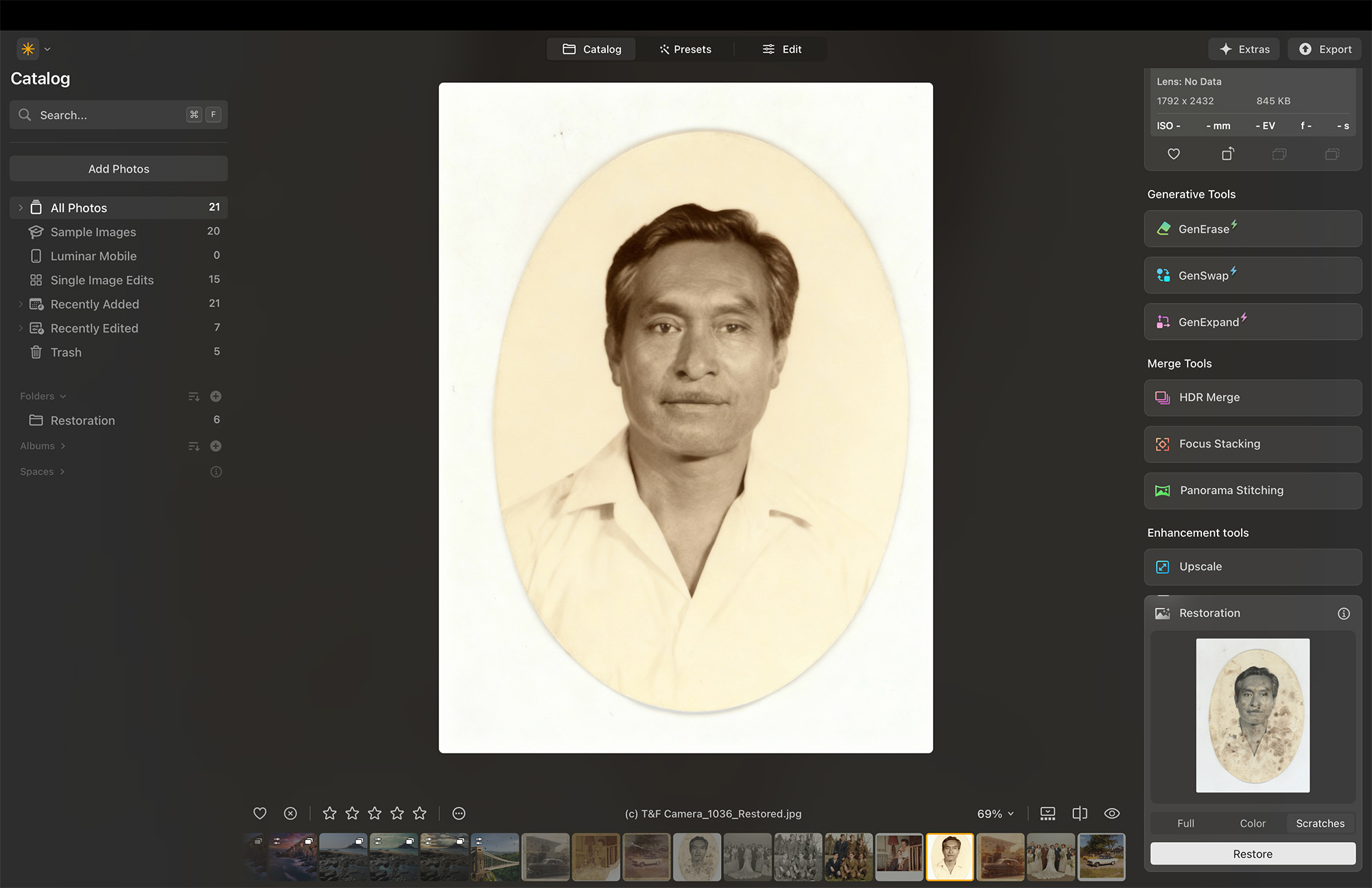Switch to the Presets tab
The width and height of the screenshot is (1372, 888).
pos(685,49)
